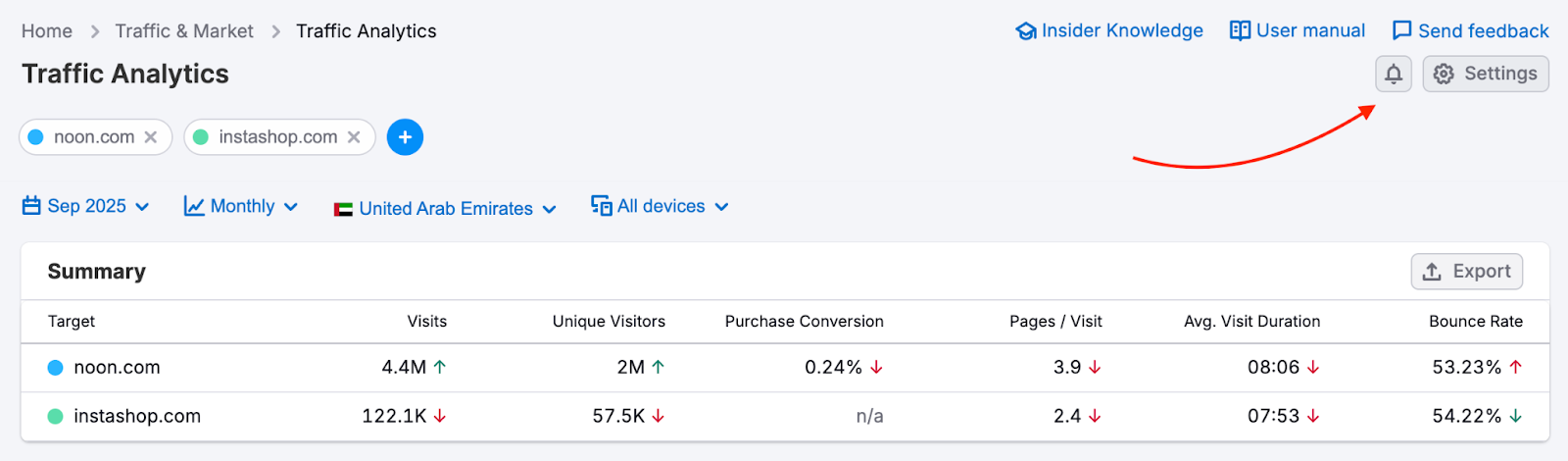Open the All devices filter
The width and height of the screenshot is (1568, 461).
tap(660, 207)
